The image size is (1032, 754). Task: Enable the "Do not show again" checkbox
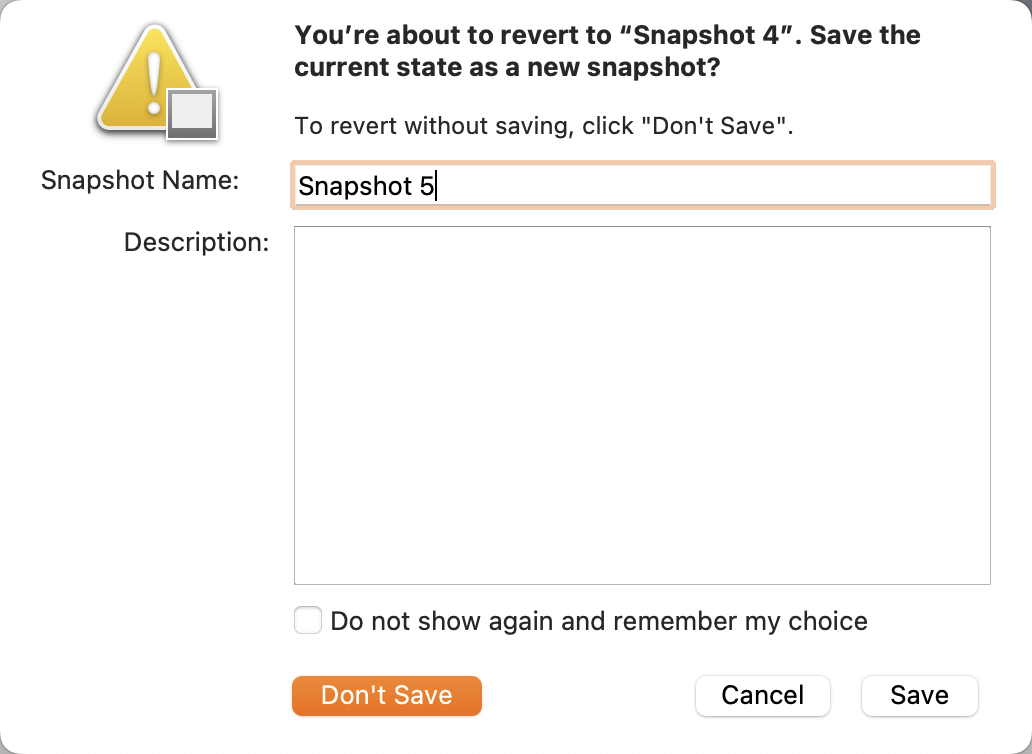click(308, 621)
